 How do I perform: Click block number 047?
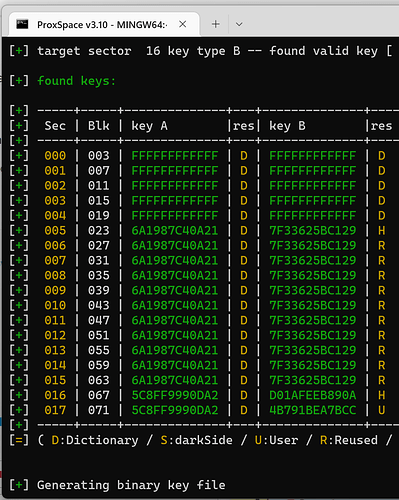99,321
